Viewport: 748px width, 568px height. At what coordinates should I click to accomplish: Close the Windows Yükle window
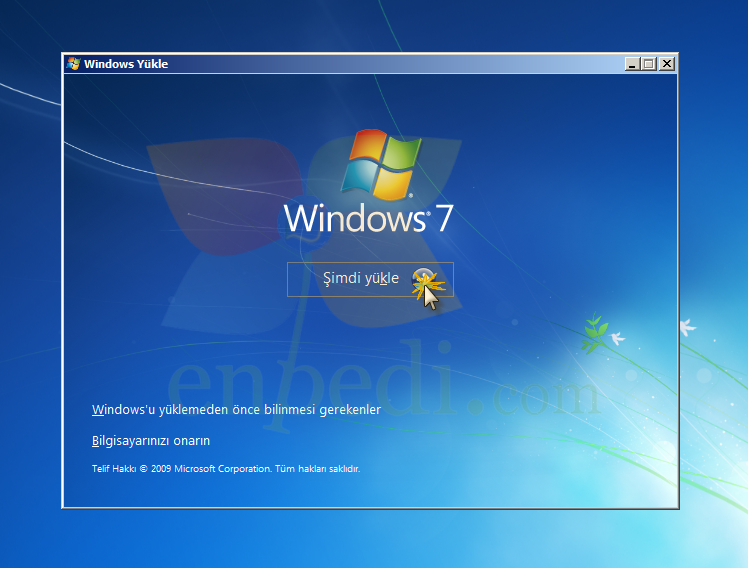click(667, 64)
